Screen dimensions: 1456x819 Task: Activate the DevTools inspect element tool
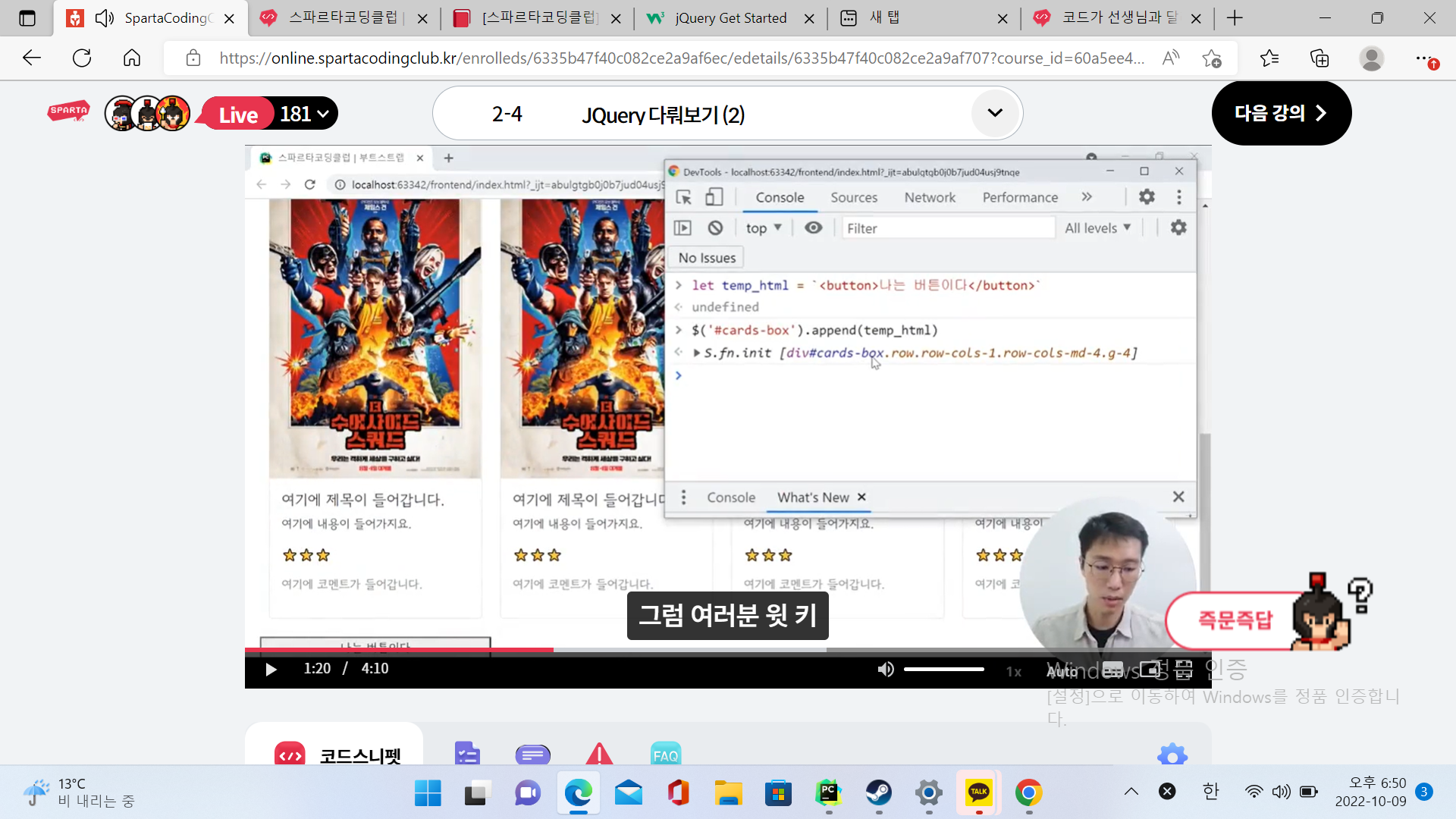coord(683,197)
